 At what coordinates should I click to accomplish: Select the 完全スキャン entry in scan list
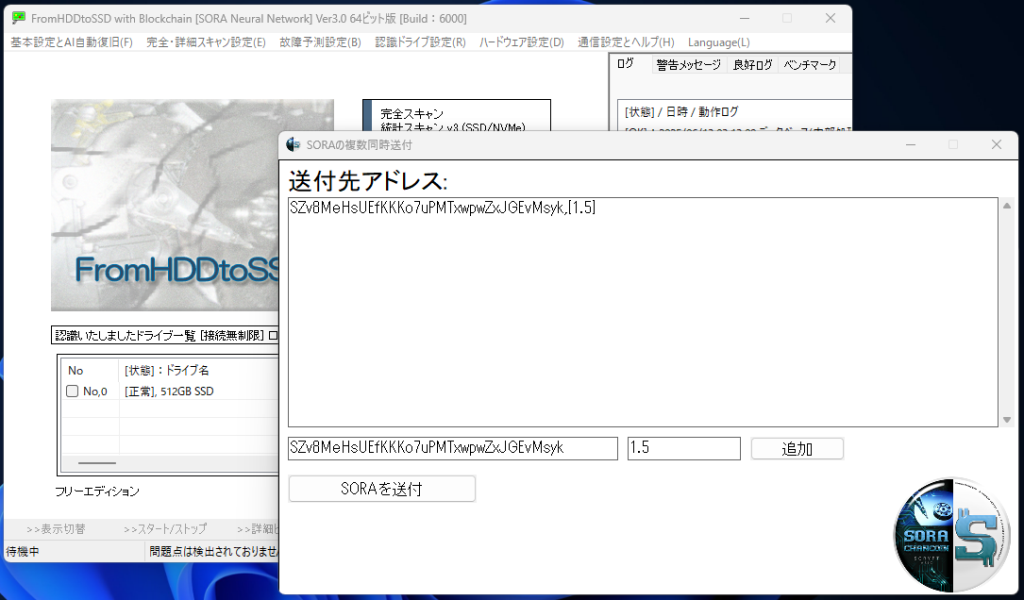[411, 114]
